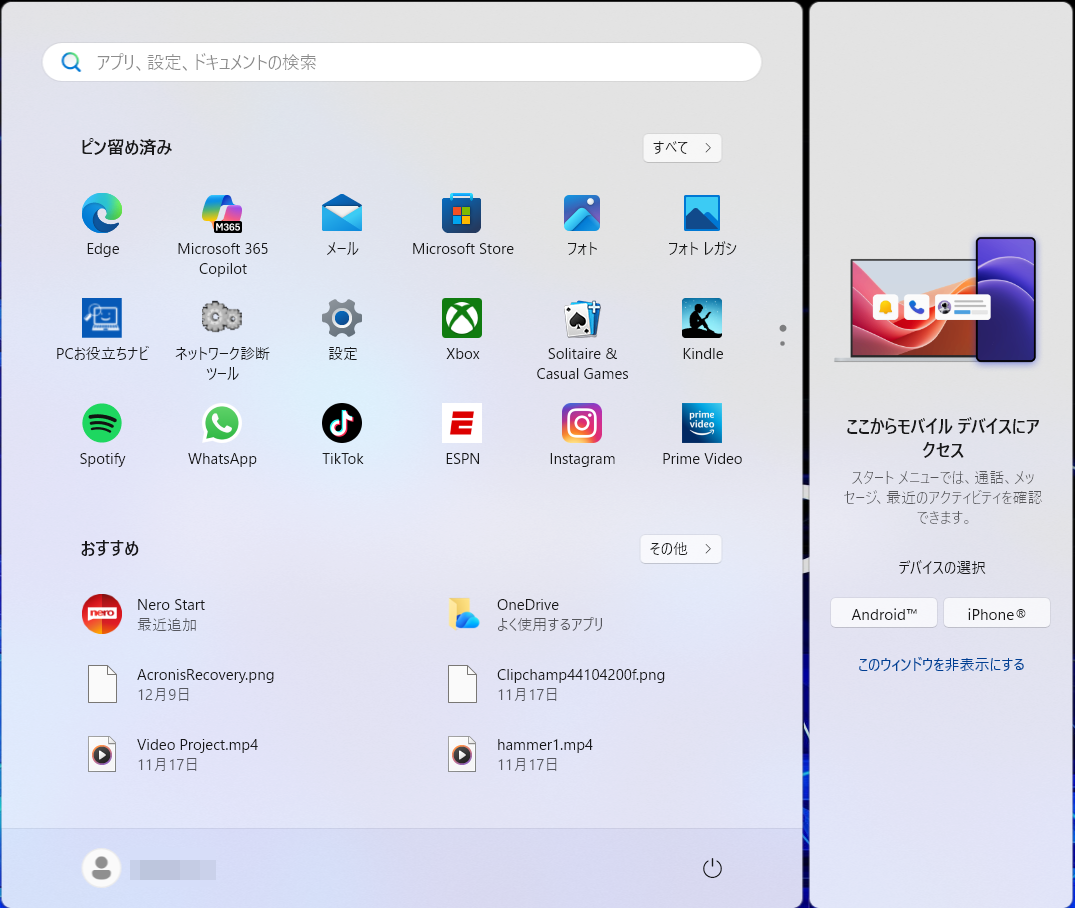
Task: Open the ESPN app
Action: coord(462,435)
